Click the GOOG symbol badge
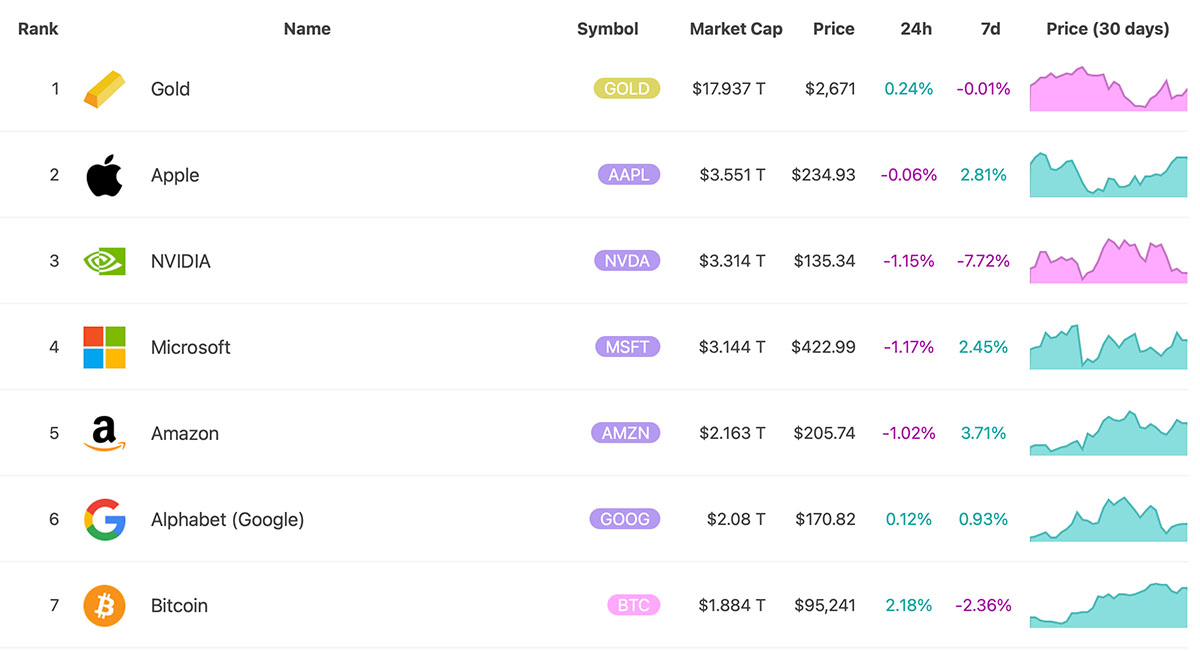The height and width of the screenshot is (651, 1200). (625, 519)
